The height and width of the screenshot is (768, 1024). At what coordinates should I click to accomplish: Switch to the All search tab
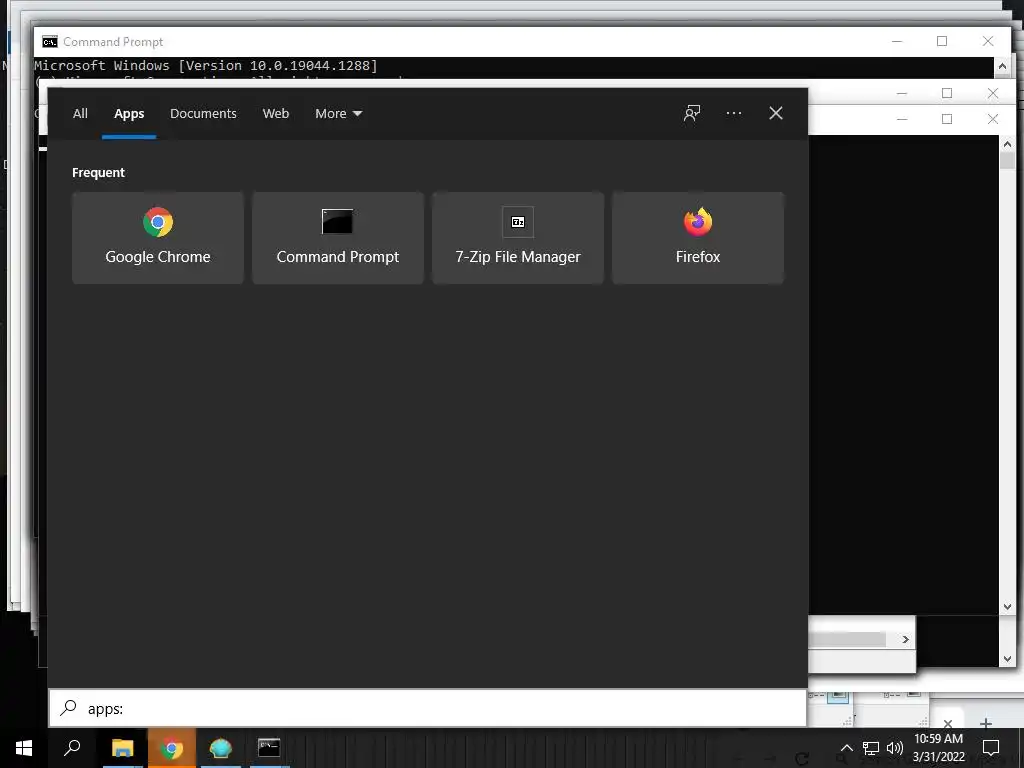point(80,114)
